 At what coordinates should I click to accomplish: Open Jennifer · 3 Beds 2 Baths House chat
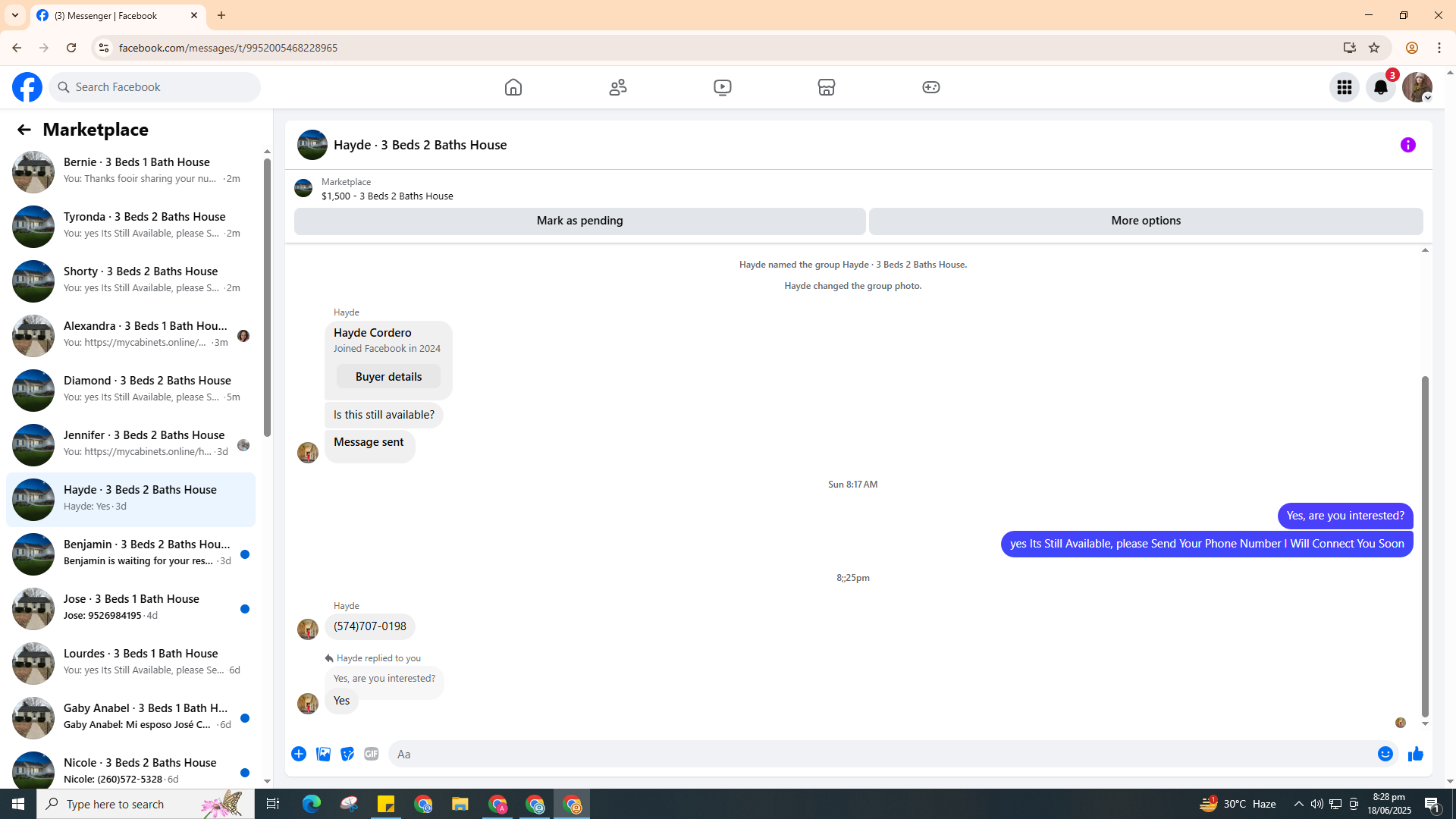coord(130,445)
